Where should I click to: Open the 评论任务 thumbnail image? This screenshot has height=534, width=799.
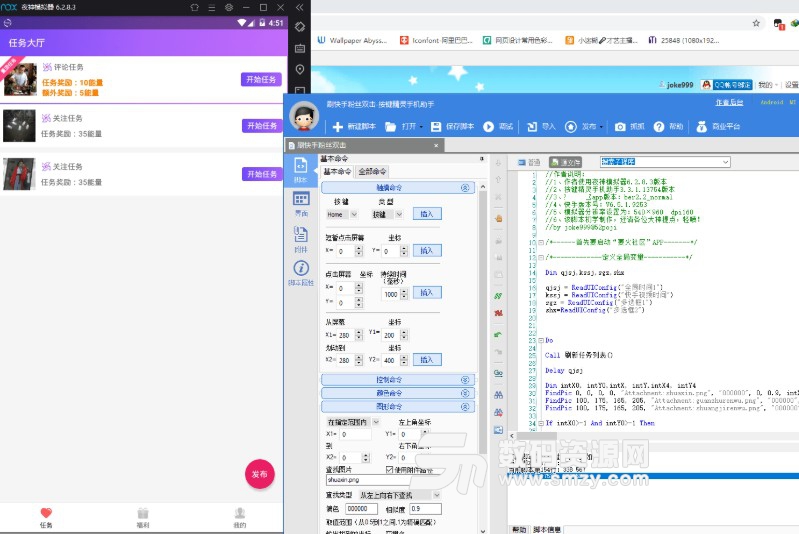[20, 79]
